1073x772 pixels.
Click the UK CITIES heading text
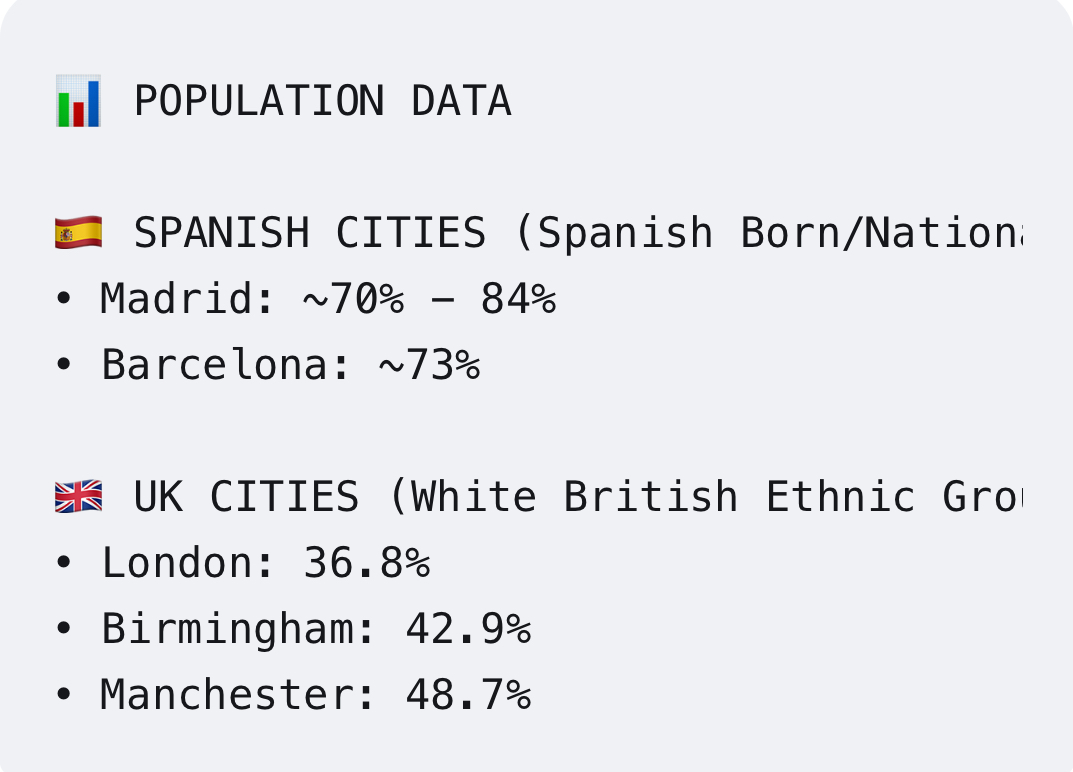pyautogui.click(x=246, y=497)
